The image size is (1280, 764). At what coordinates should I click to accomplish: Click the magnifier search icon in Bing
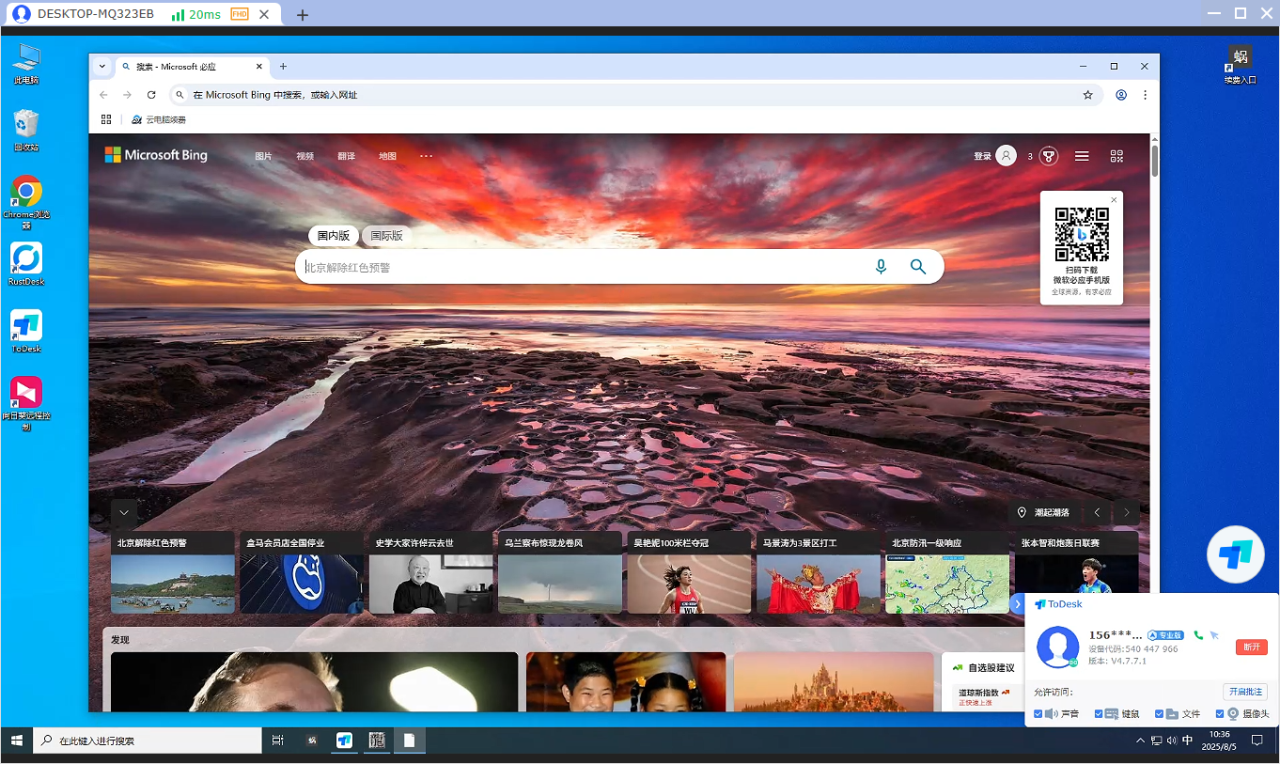pyautogui.click(x=918, y=267)
